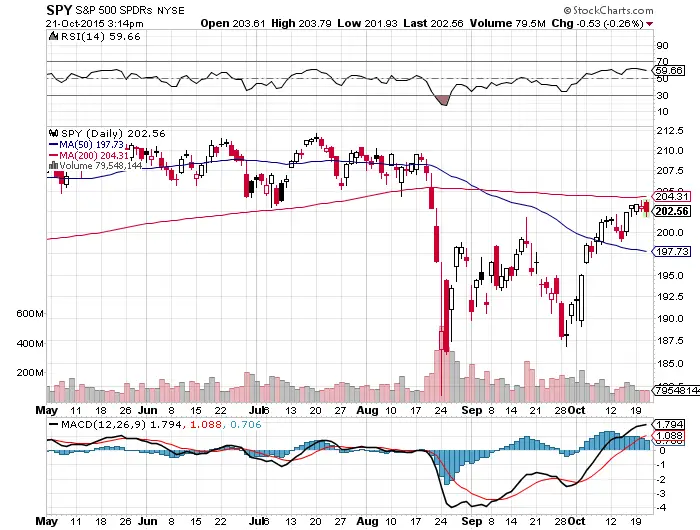Viewport: 700px width, 530px height.
Task: Click the 185.0 price axis label
Action: point(670,364)
